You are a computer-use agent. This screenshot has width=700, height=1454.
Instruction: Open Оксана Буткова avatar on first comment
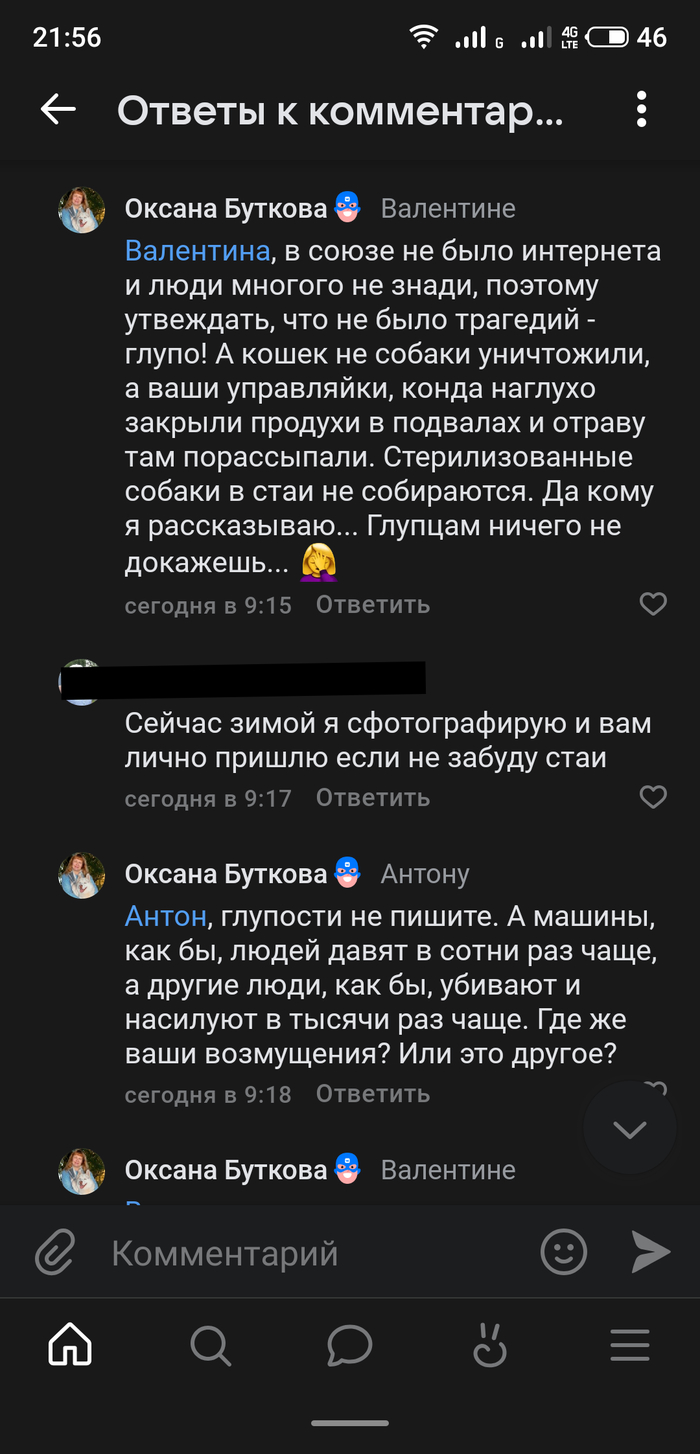pos(82,210)
